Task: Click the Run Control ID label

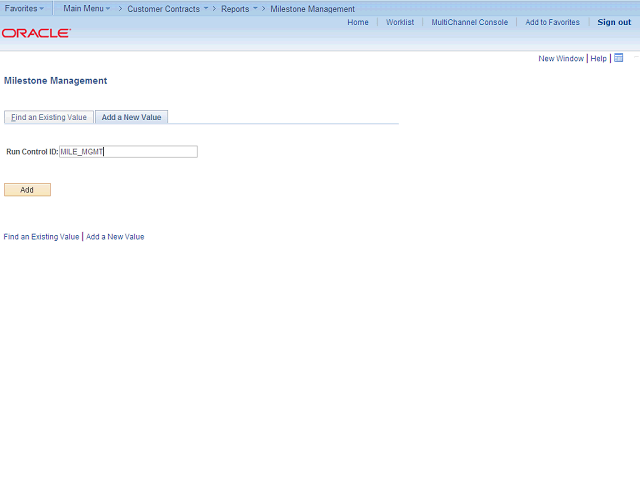Action: 32,152
